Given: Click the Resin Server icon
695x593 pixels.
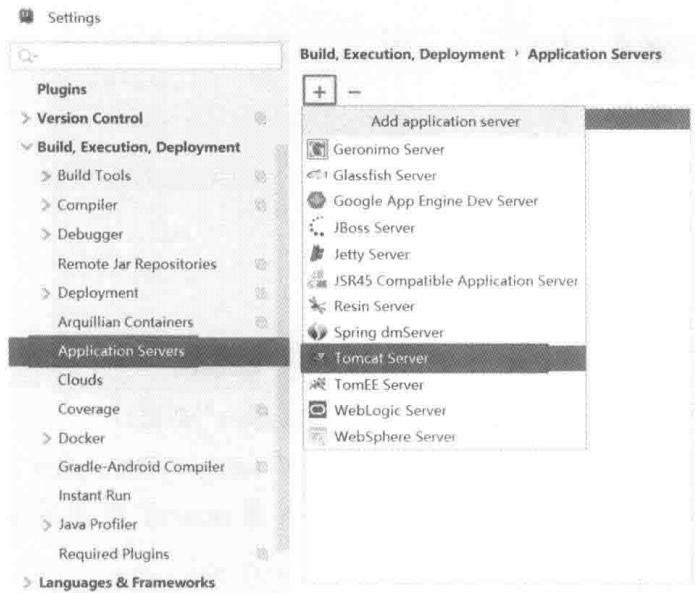Looking at the screenshot, I should (317, 305).
